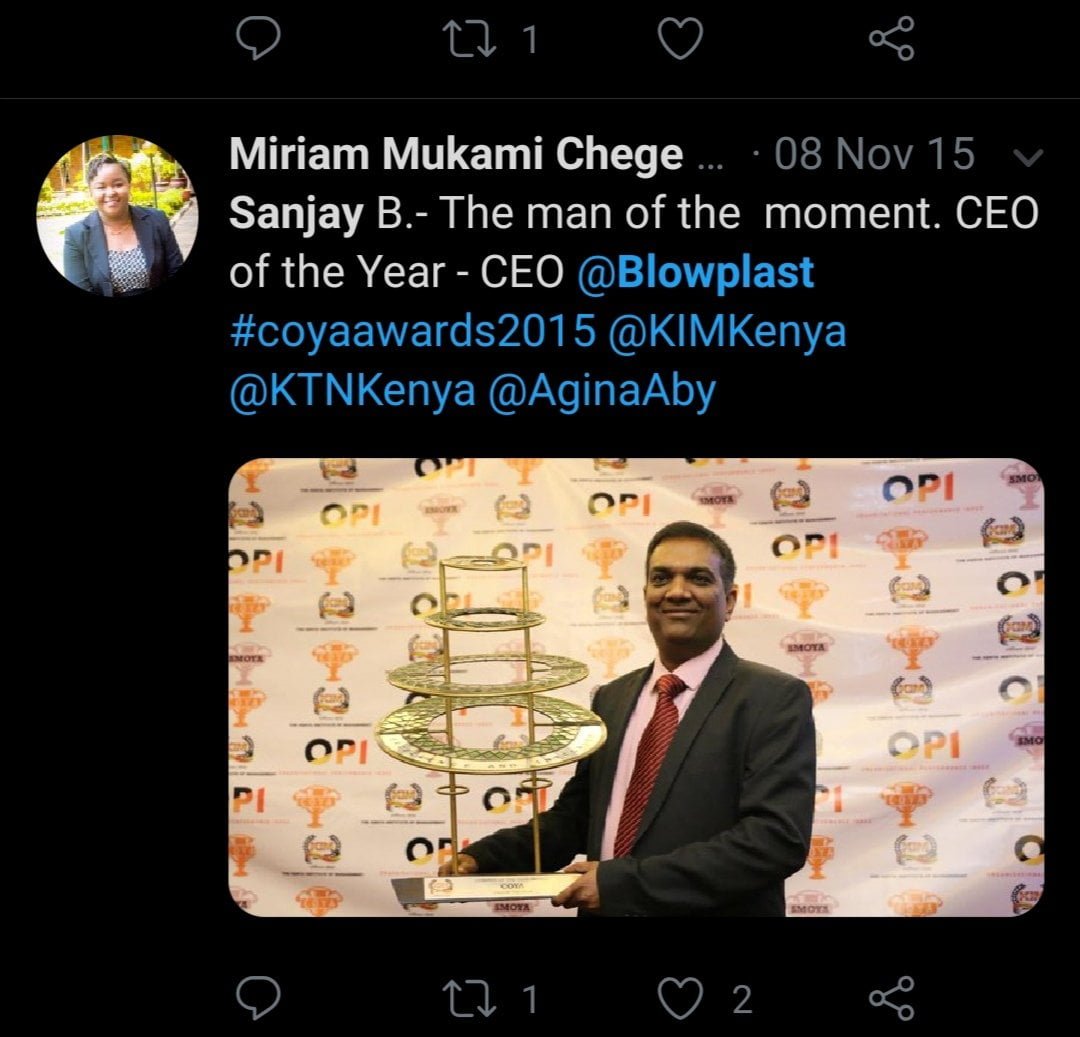View retweet count on the top tweet
This screenshot has height=1037, width=1080.
[530, 39]
